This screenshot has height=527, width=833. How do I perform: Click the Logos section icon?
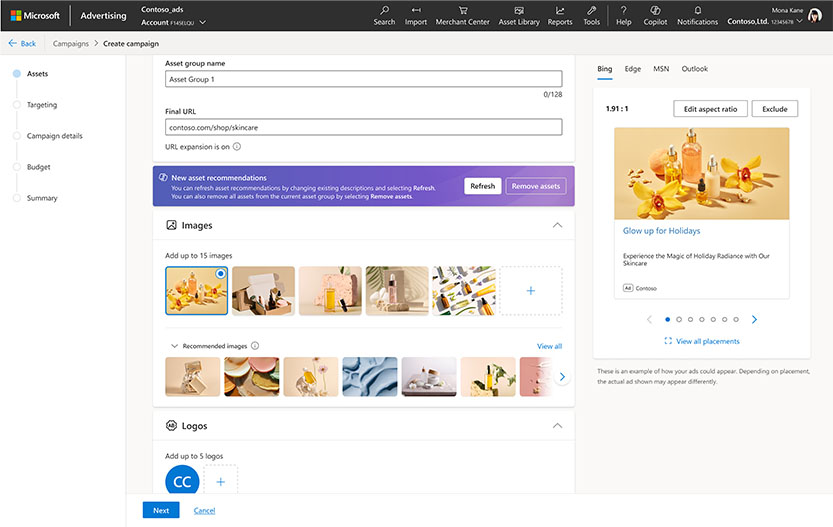171,426
